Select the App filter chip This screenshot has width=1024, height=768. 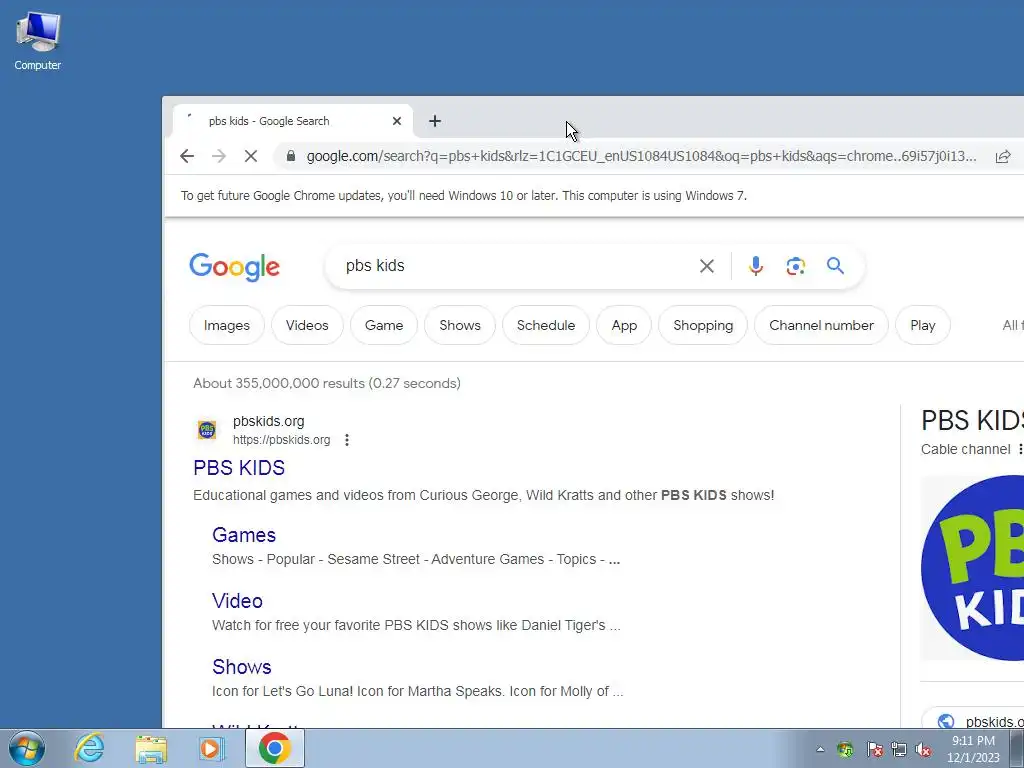tap(624, 325)
